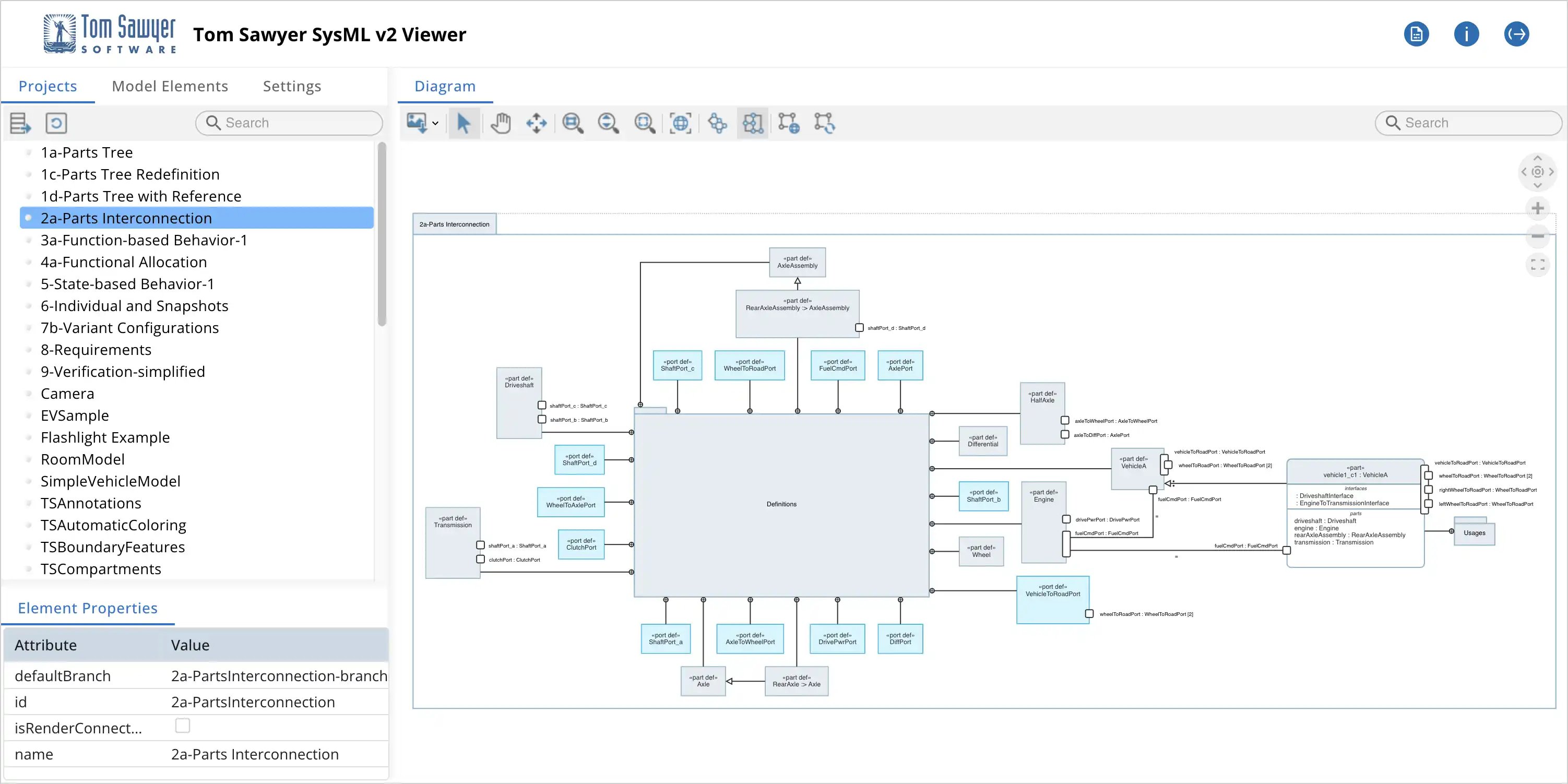Choose the four-arrow move tool

536,123
